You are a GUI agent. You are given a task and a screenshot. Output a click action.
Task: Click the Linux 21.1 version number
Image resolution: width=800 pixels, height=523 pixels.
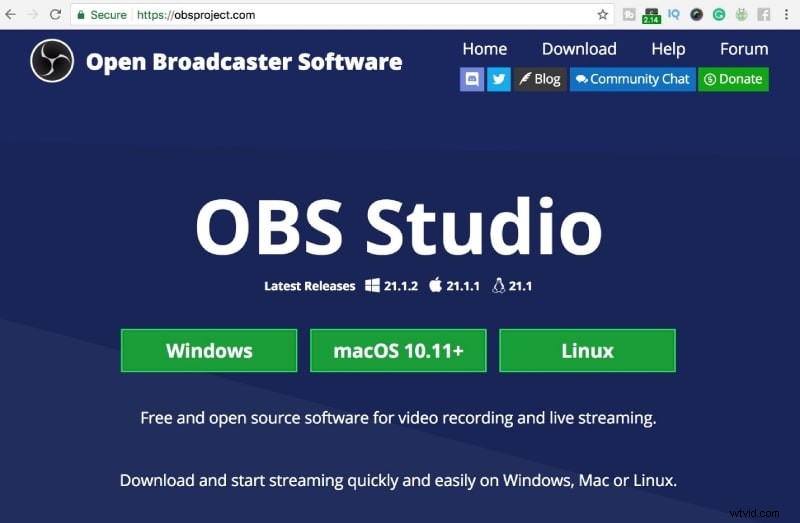coord(520,286)
